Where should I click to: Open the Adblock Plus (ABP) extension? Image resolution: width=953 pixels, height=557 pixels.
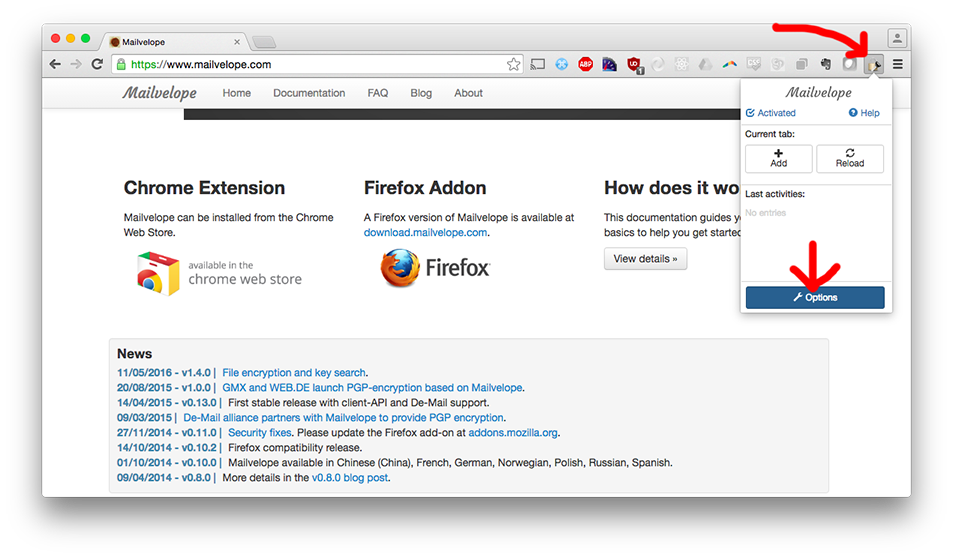click(585, 64)
